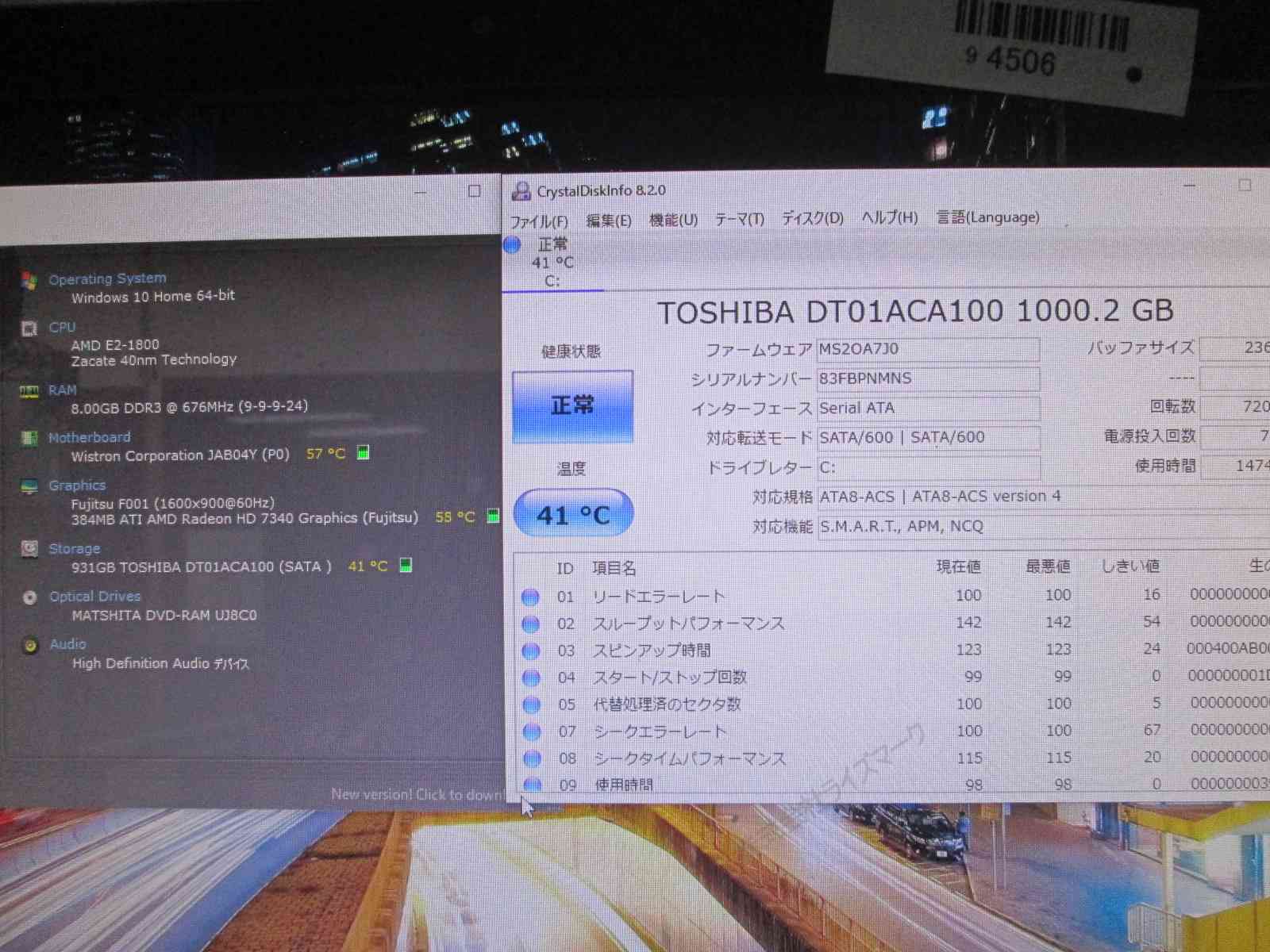Open the Storage section link
1270x952 pixels.
(75, 549)
